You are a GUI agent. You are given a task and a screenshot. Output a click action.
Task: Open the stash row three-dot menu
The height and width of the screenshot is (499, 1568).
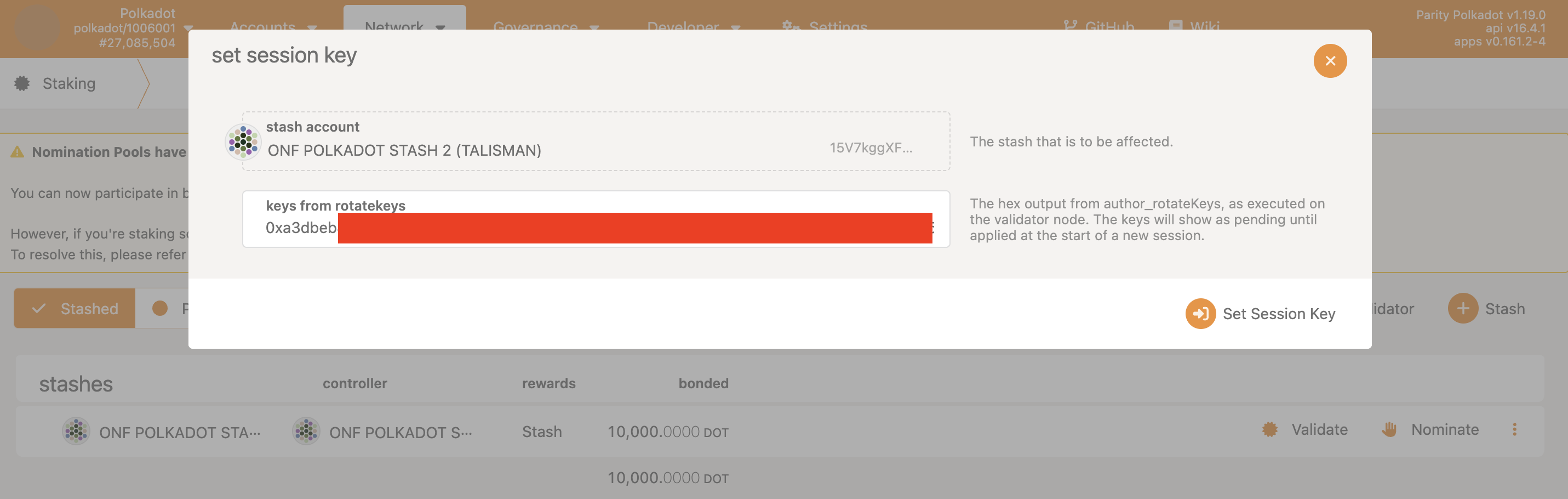(1514, 429)
